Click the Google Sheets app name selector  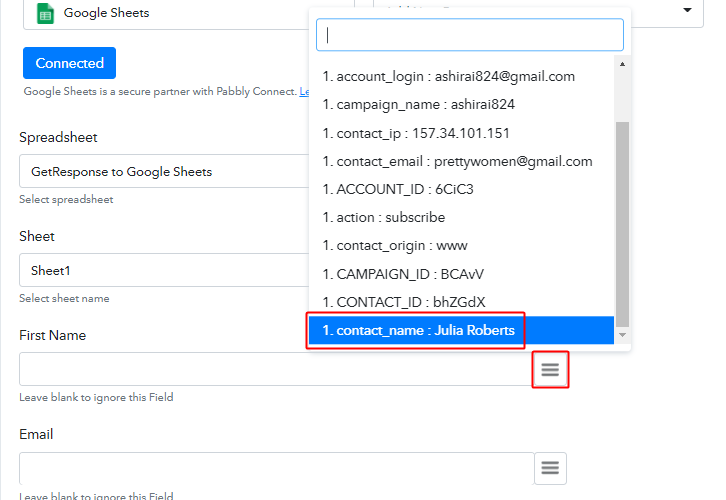coord(166,13)
